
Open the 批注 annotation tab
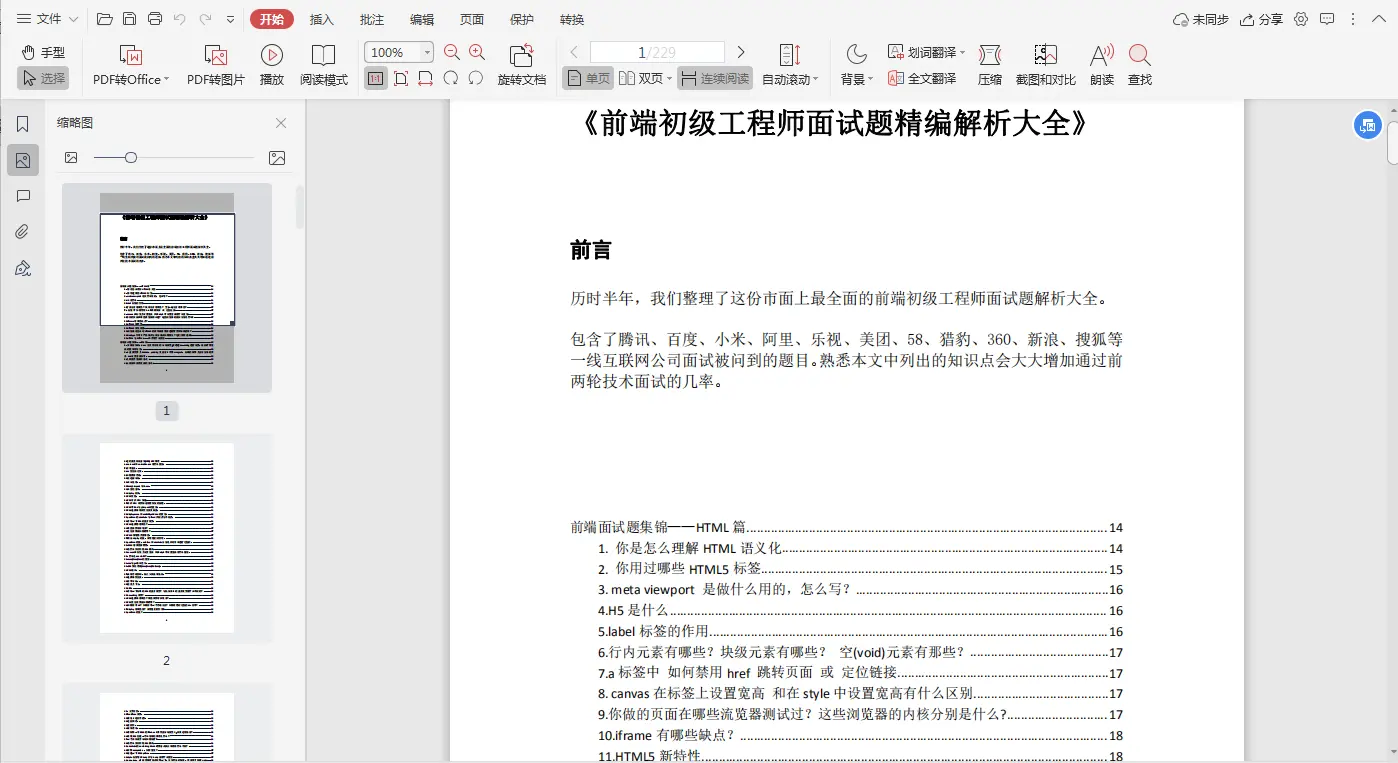[371, 18]
